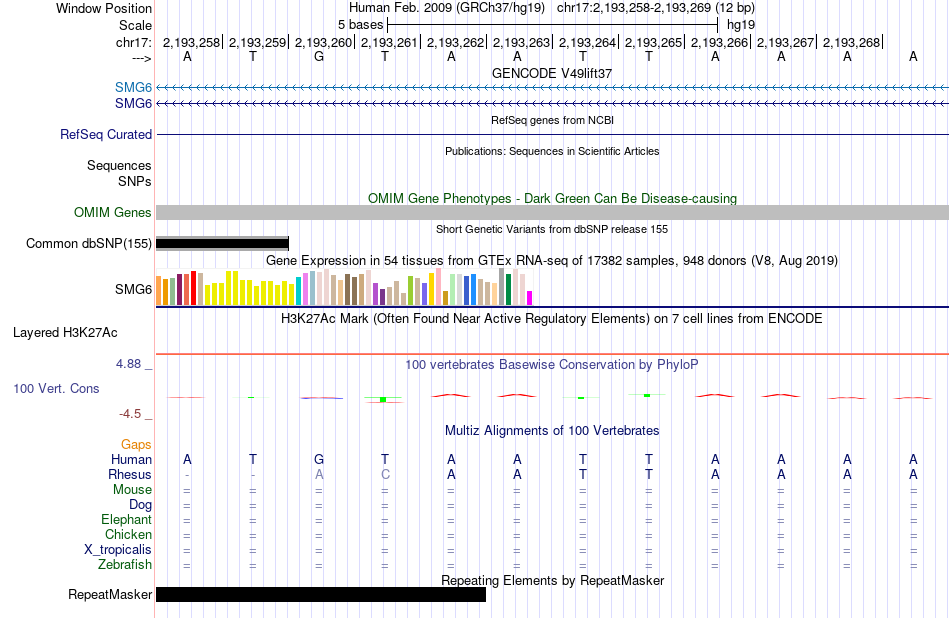Select the Elephant species row label
The image size is (950, 618).
pyautogui.click(x=126, y=519)
